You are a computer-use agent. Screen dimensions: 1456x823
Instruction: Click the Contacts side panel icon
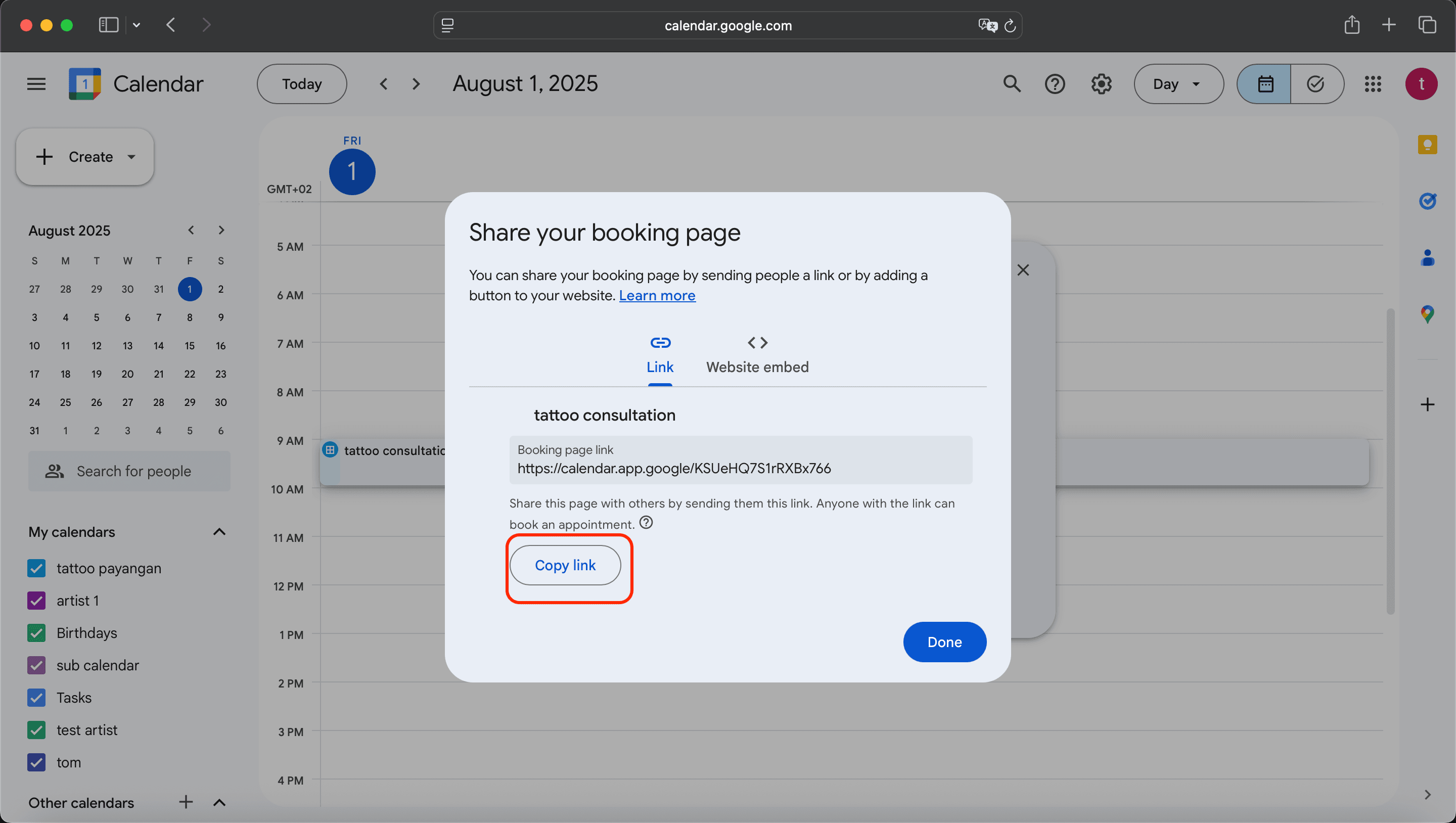1427,258
